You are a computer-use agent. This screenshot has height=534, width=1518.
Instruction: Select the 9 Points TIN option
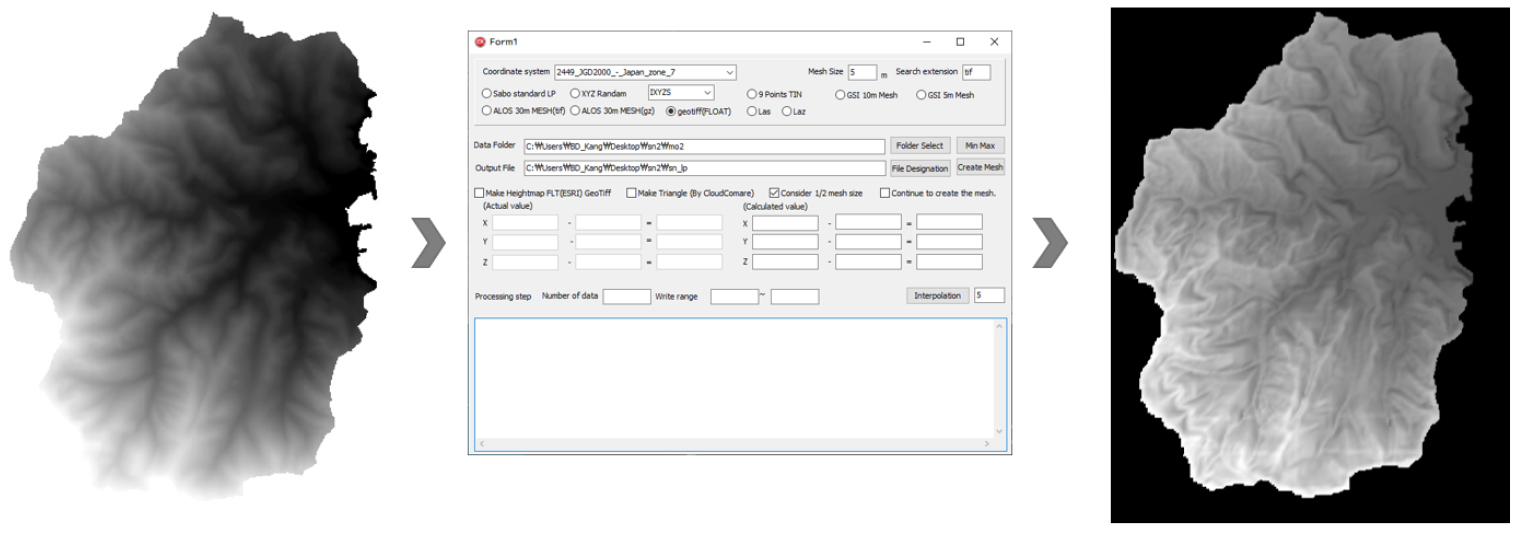[x=752, y=95]
